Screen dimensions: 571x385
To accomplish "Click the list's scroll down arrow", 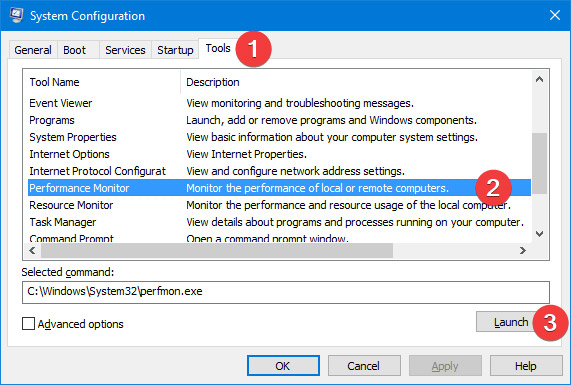I will pos(539,233).
